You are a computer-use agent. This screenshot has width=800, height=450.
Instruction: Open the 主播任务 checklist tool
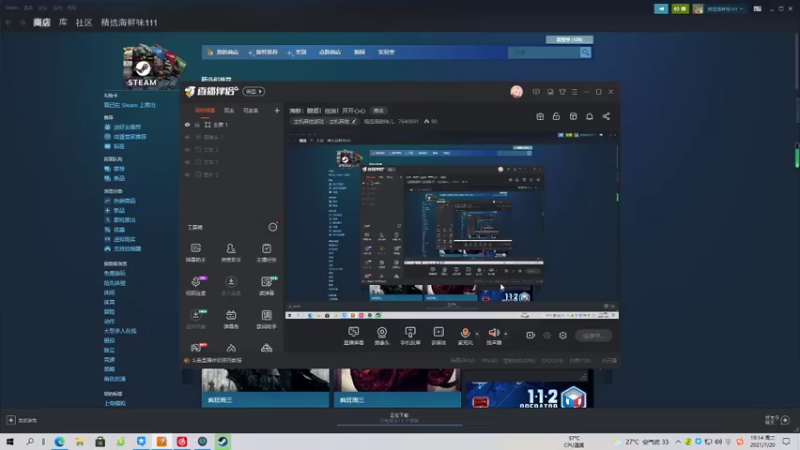click(x=266, y=253)
